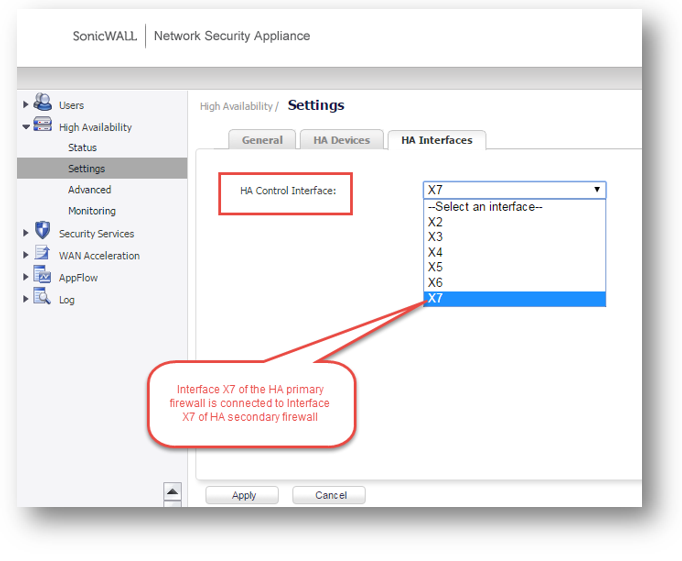Click the sidebar scroll up arrow

click(x=172, y=491)
